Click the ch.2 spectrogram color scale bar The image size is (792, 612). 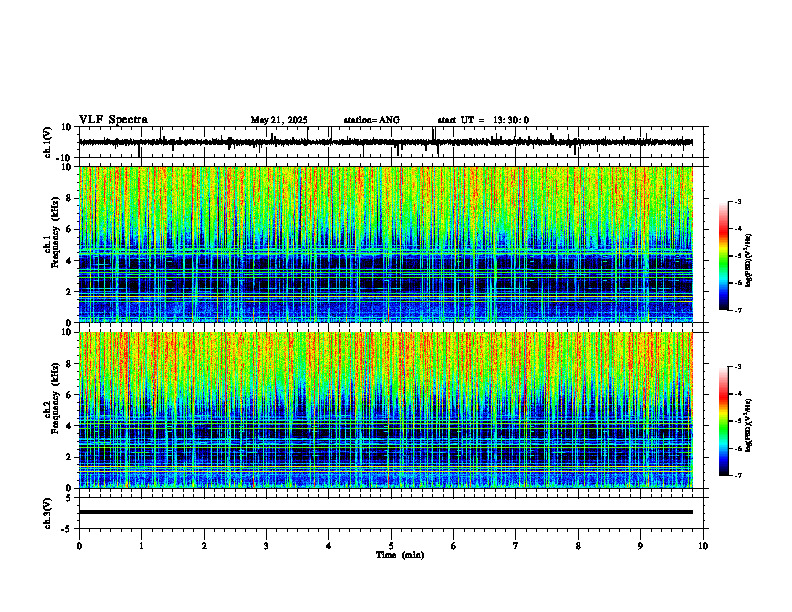[x=724, y=421]
